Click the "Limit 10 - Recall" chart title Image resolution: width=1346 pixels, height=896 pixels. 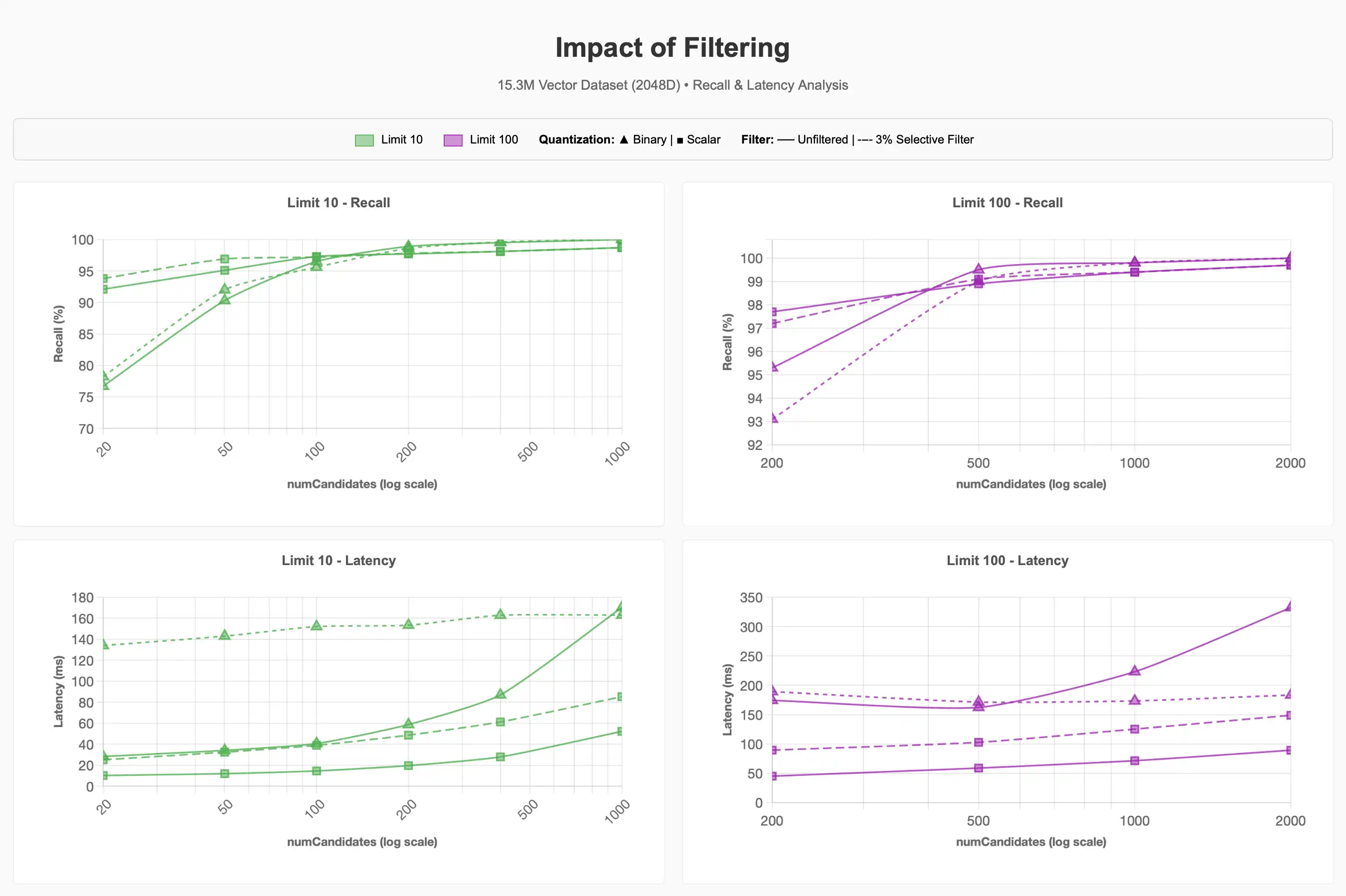[x=338, y=203]
